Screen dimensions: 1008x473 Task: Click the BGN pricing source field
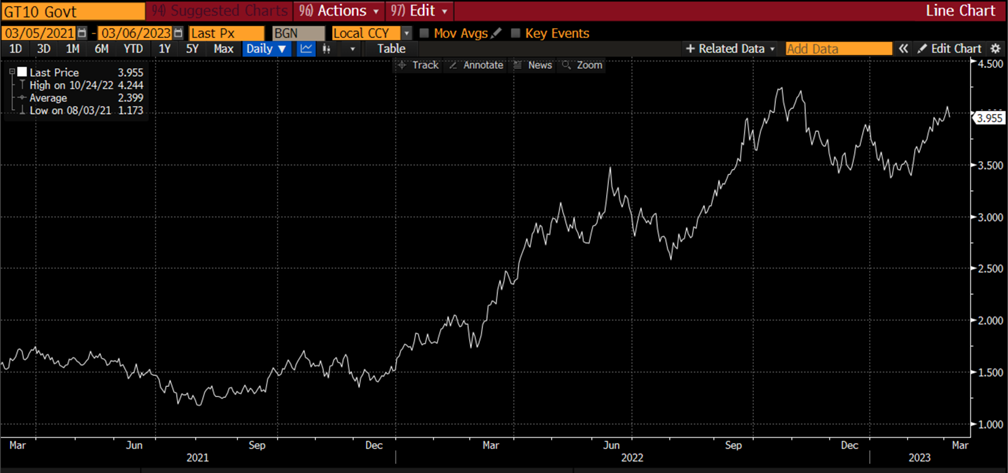[x=298, y=33]
